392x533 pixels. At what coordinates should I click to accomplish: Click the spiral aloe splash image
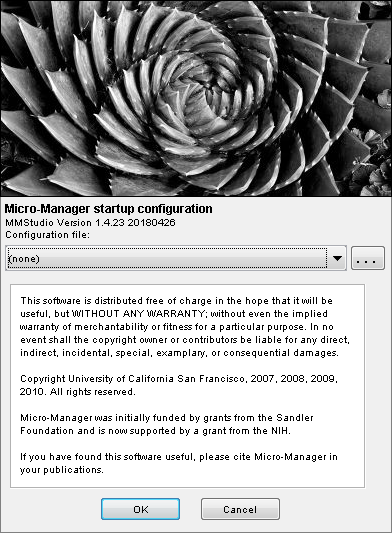tap(196, 98)
